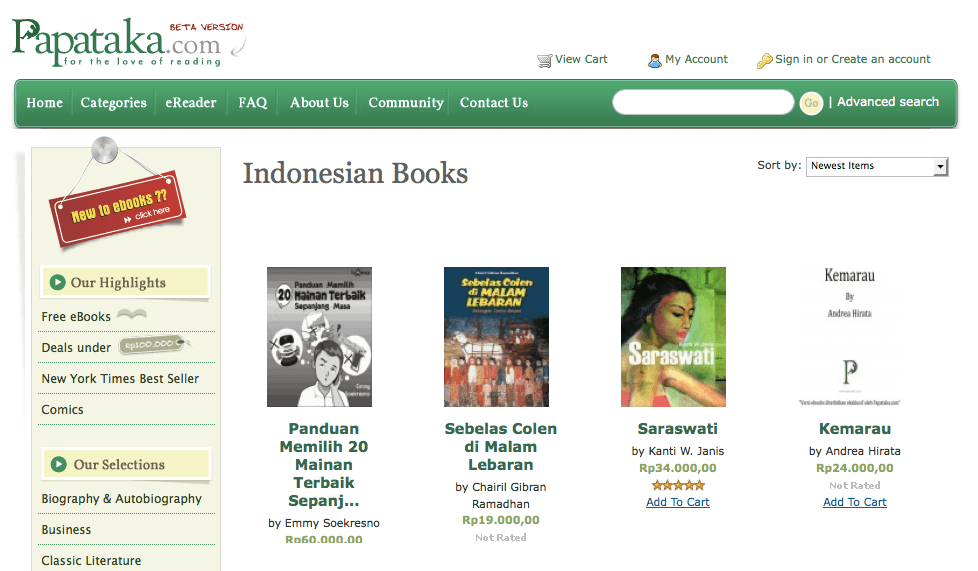
Task: Click author text 'by Emmy Soekresno'
Action: point(324,523)
